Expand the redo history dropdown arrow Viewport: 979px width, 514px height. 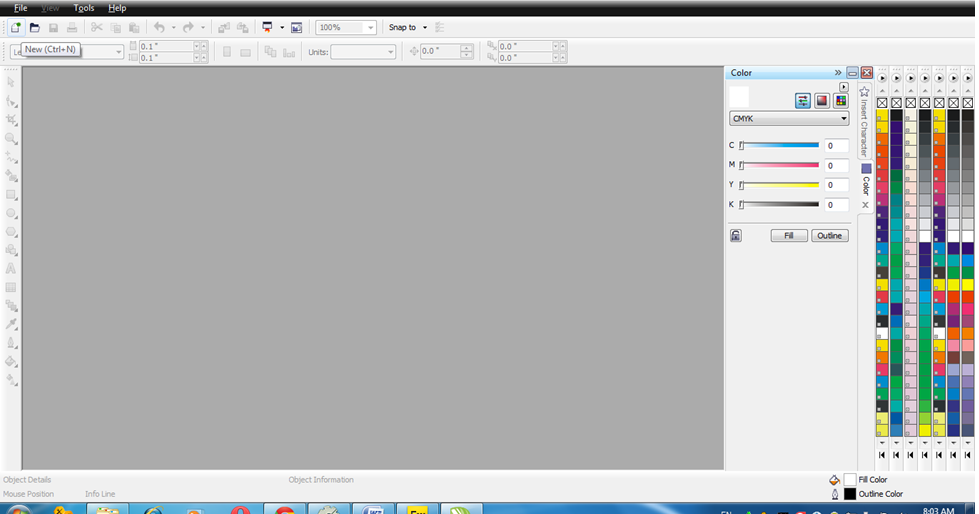(x=202, y=27)
